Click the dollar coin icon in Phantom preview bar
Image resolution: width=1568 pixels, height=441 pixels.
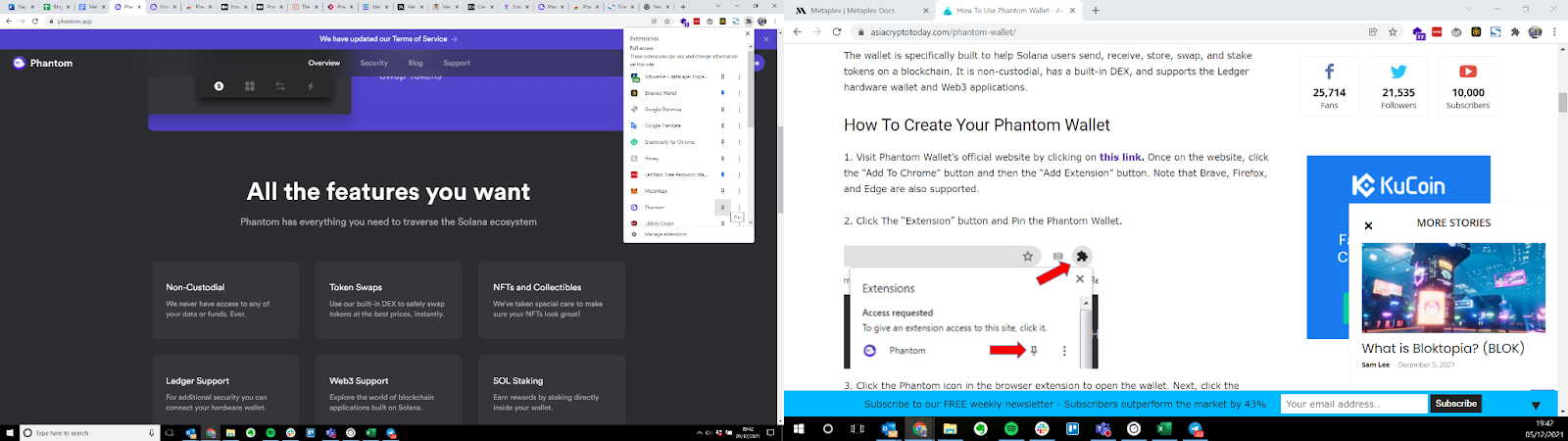coord(219,86)
